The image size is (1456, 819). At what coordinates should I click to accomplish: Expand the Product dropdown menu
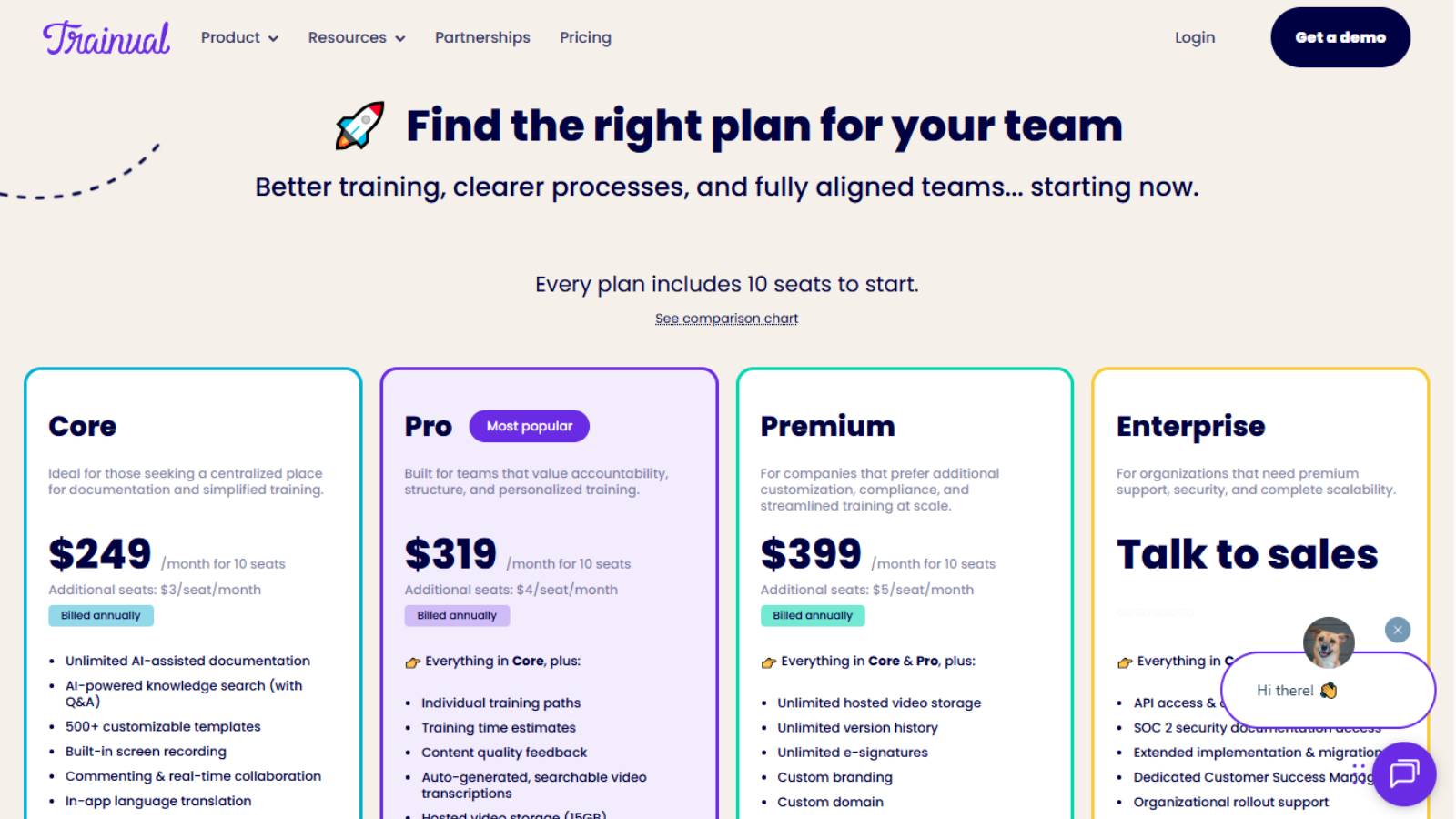(x=239, y=38)
